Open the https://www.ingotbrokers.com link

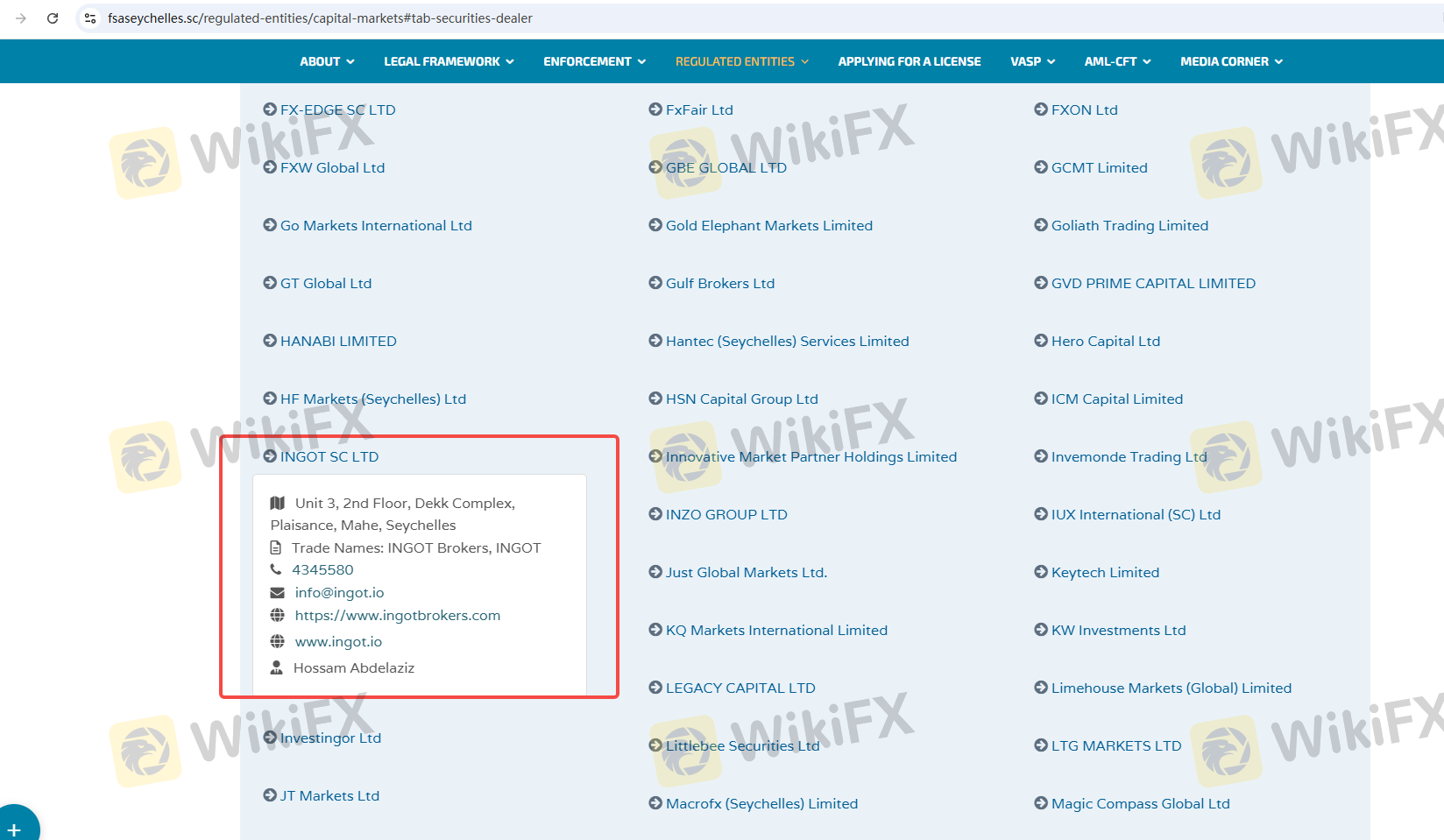pyautogui.click(x=398, y=616)
